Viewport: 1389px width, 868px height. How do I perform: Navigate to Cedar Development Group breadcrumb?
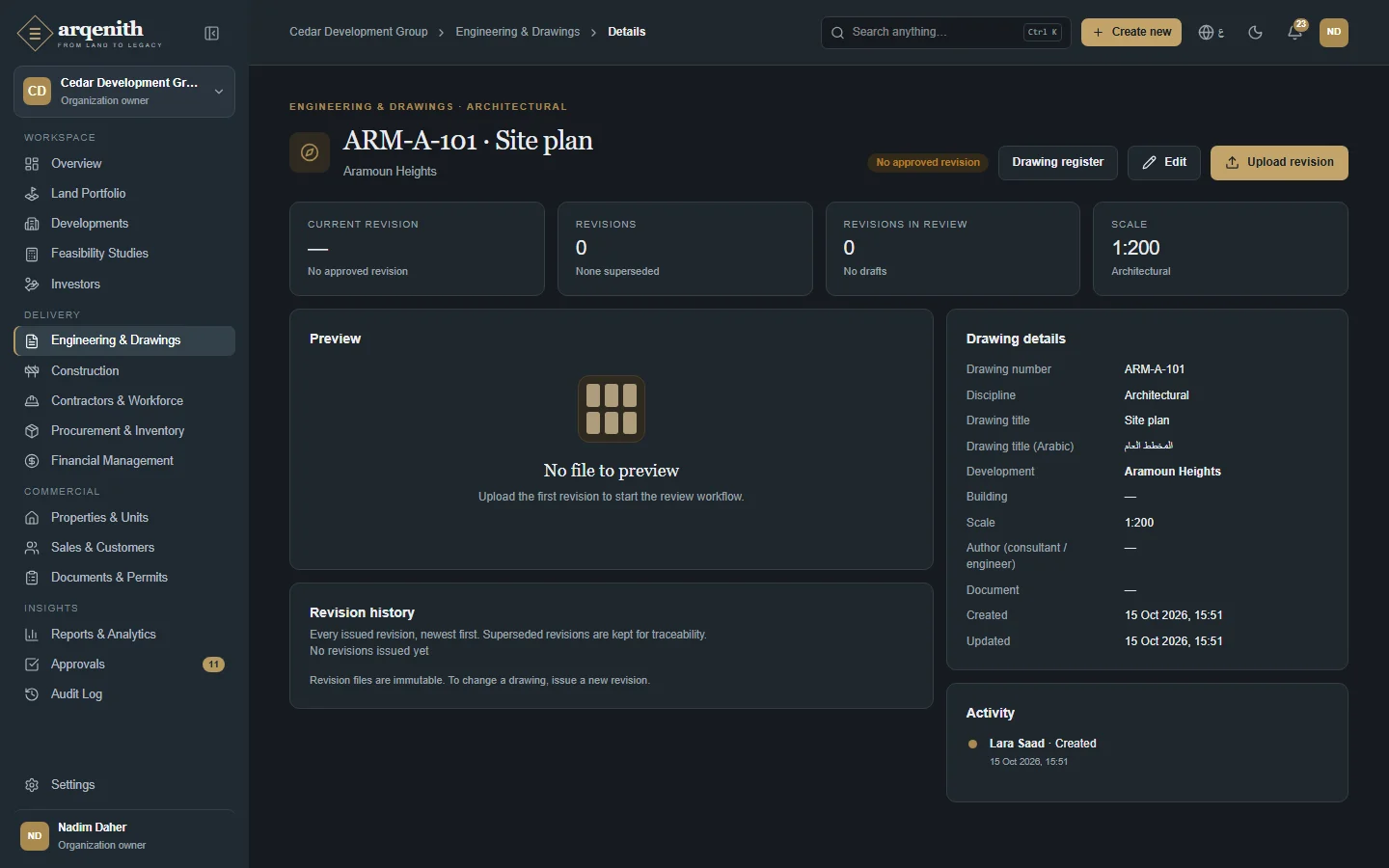(359, 32)
